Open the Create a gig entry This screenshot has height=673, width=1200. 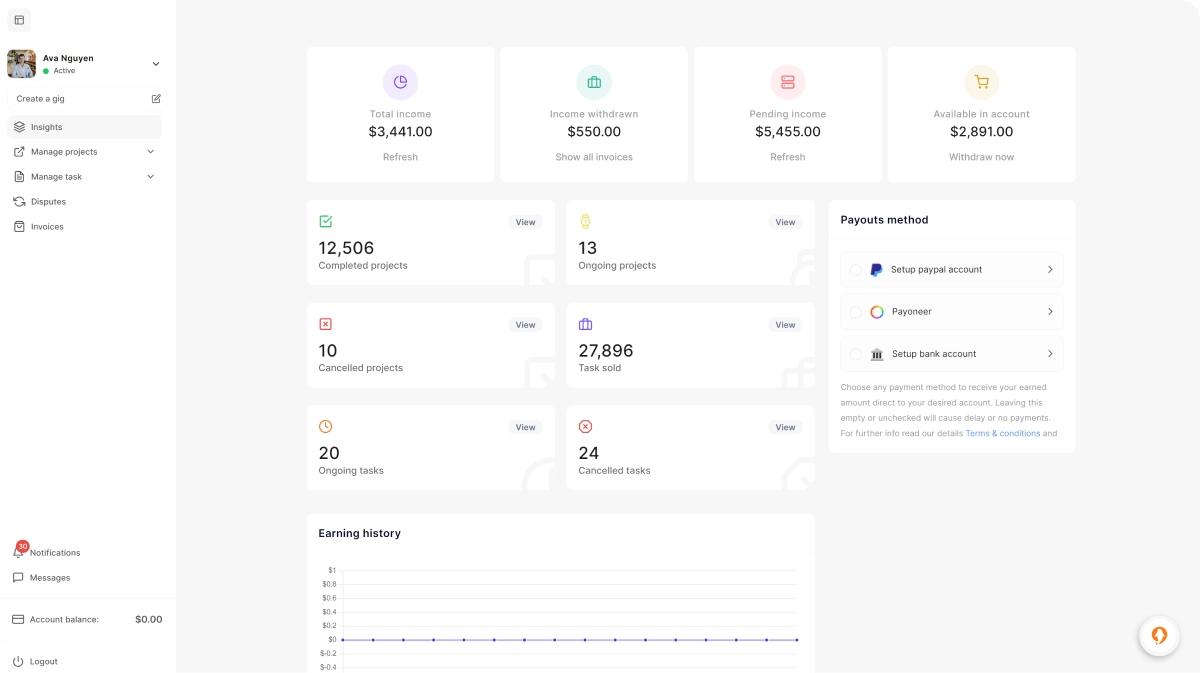coord(84,99)
